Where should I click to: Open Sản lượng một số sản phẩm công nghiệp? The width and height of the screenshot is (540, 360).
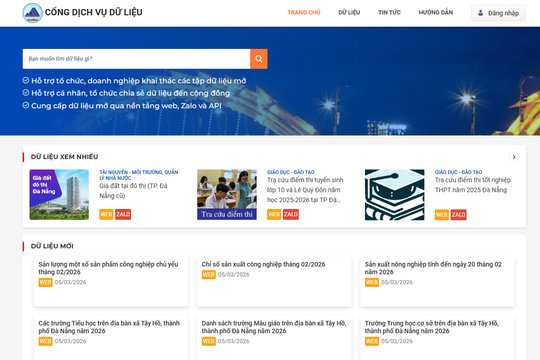coord(108,268)
